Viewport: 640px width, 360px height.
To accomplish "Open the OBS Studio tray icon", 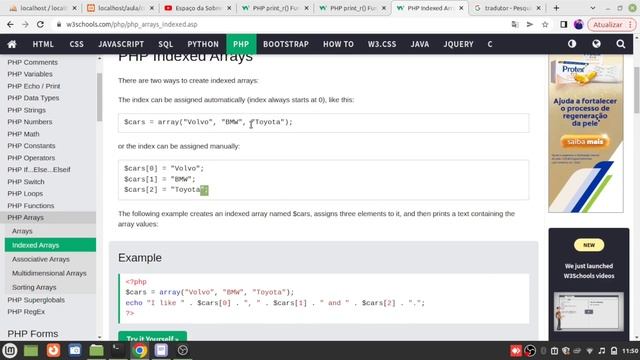I will click(x=530, y=351).
